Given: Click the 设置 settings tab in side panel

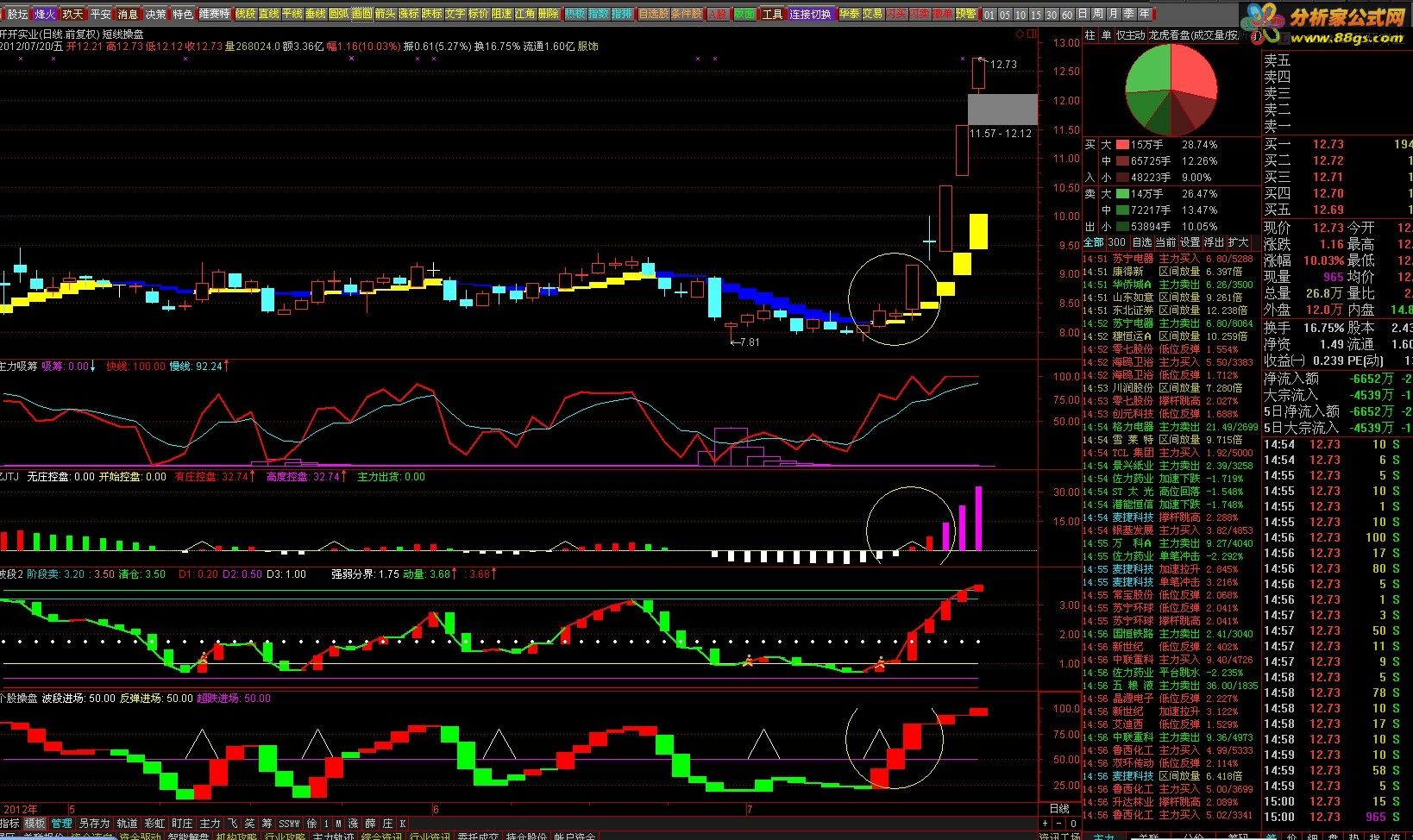Looking at the screenshot, I should [x=1190, y=242].
